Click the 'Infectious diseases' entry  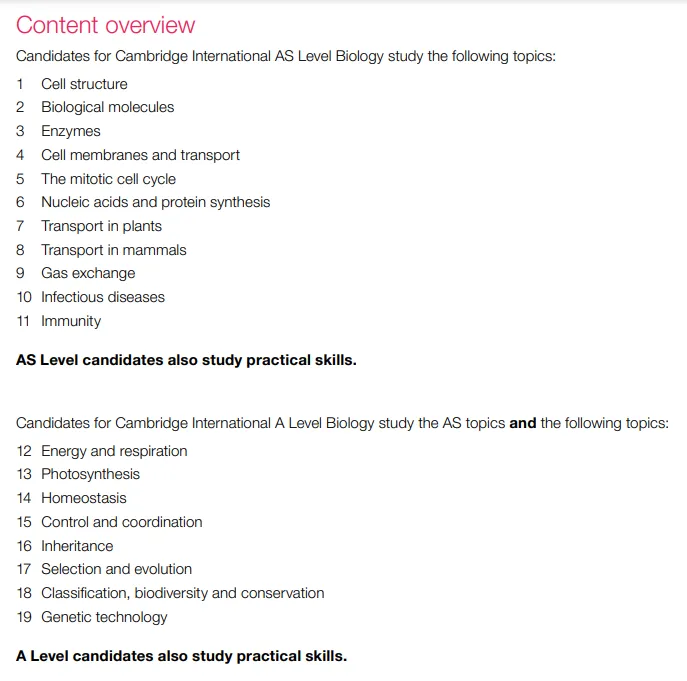(103, 297)
